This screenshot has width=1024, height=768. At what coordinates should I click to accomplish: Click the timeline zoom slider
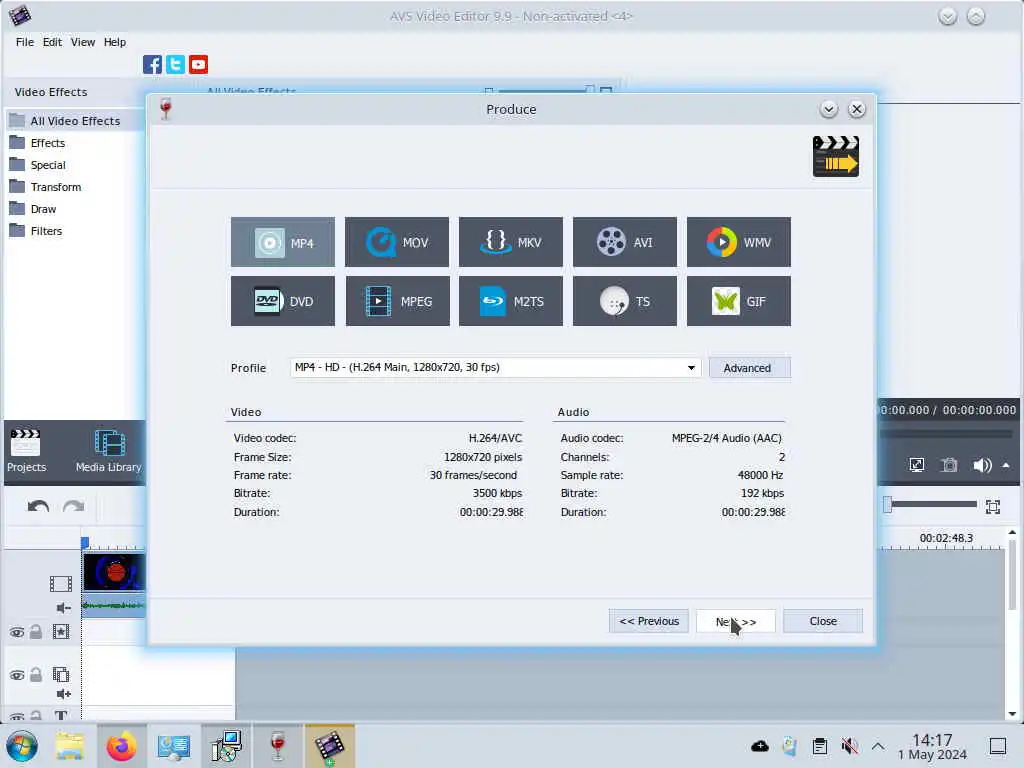click(931, 504)
